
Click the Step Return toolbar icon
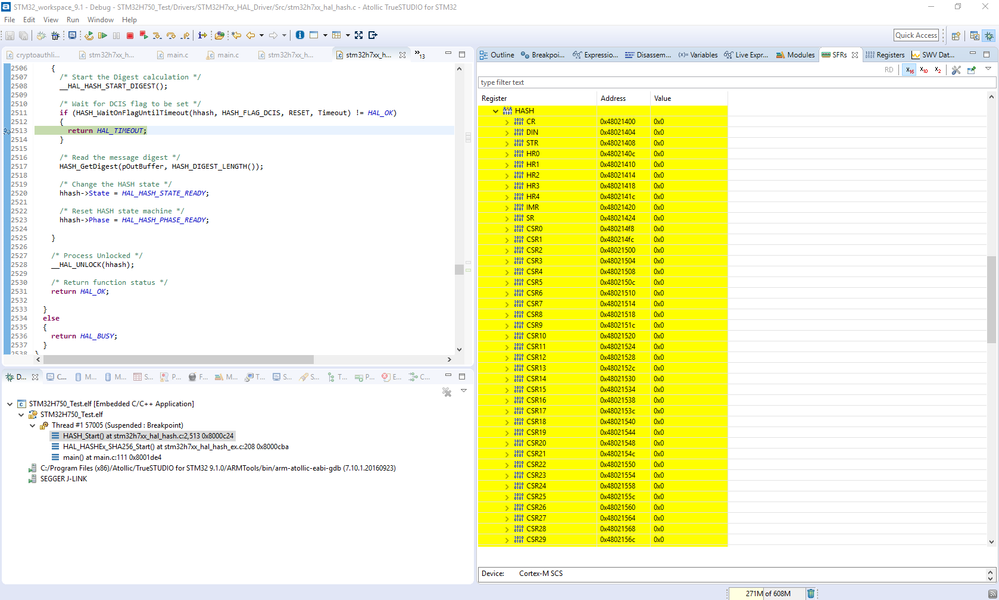click(x=185, y=36)
